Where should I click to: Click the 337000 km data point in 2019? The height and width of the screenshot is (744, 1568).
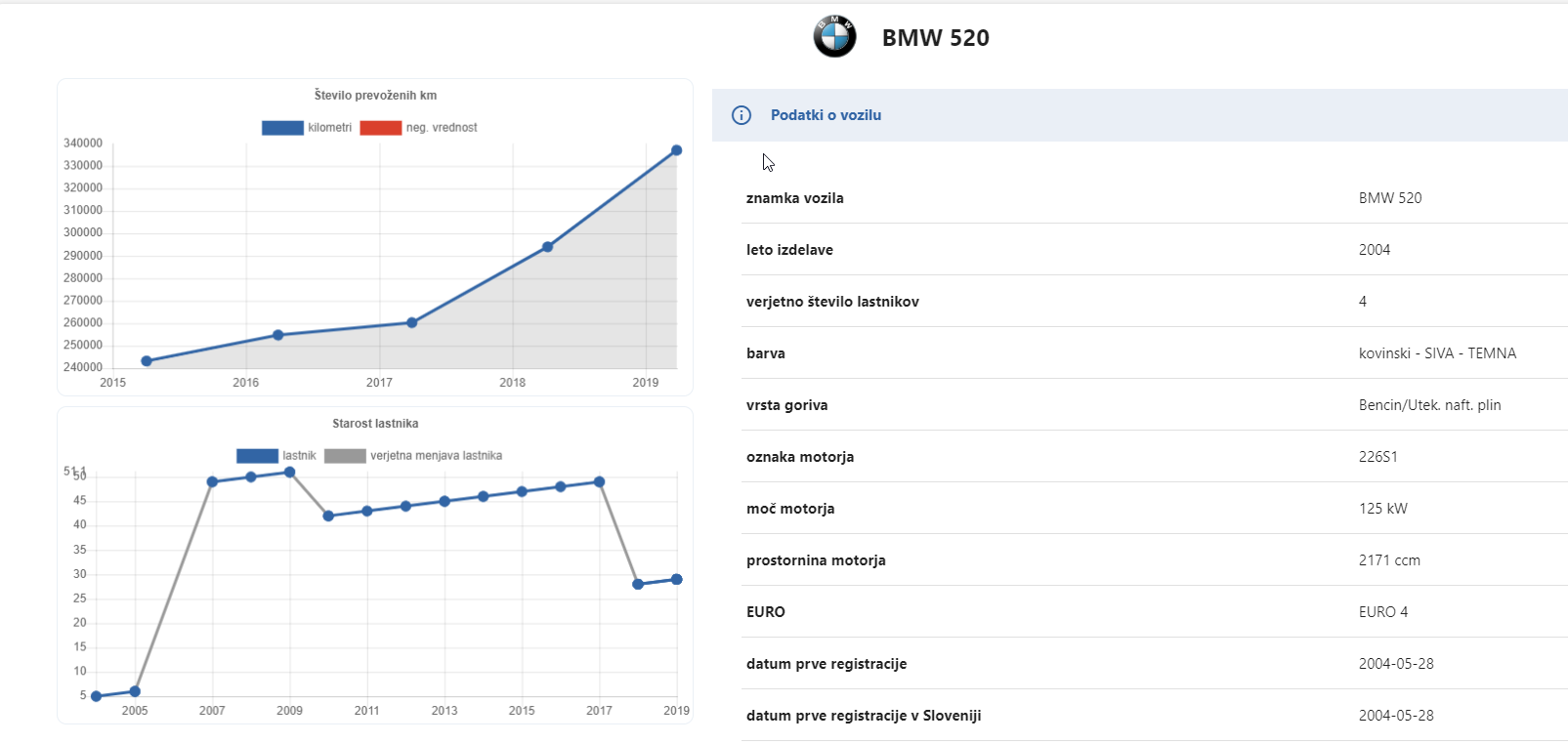[676, 150]
